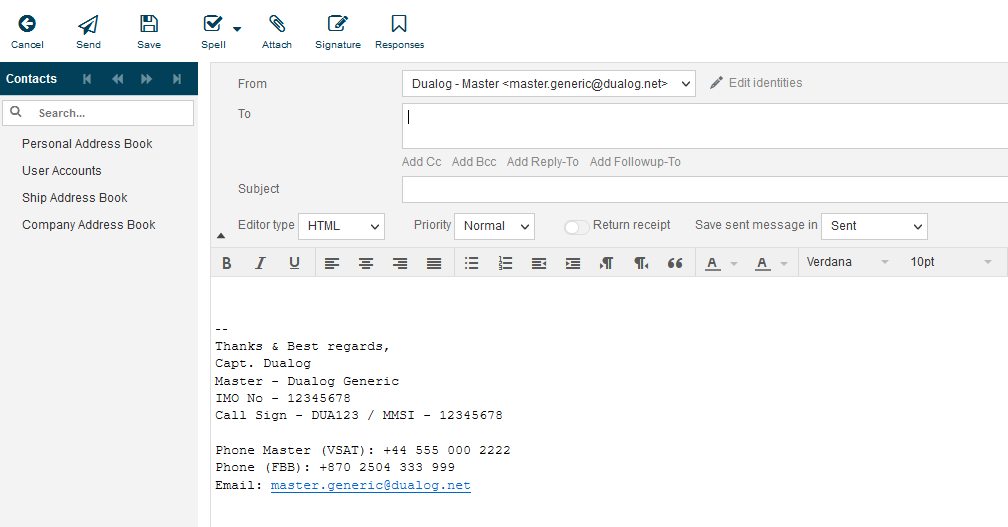Go to previous contacts page
The image size is (1008, 527).
(118, 79)
